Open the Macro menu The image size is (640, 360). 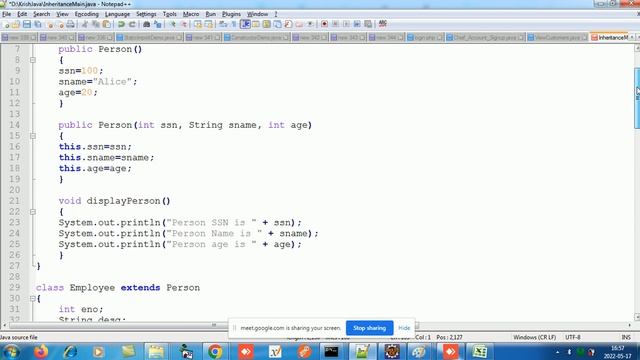191,14
